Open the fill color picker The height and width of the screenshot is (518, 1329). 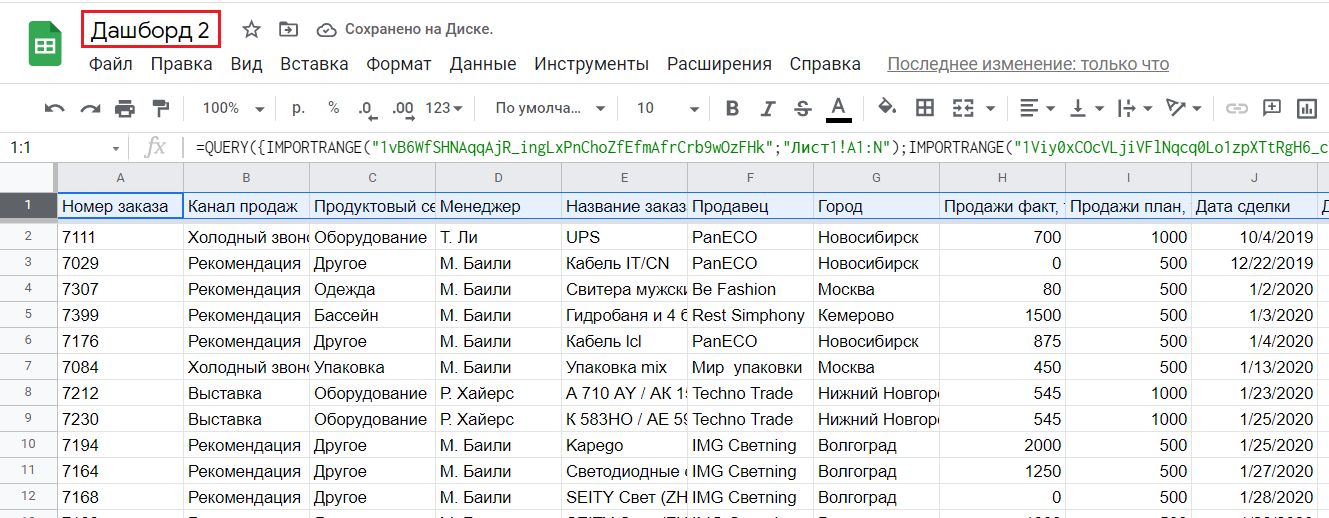click(x=886, y=108)
